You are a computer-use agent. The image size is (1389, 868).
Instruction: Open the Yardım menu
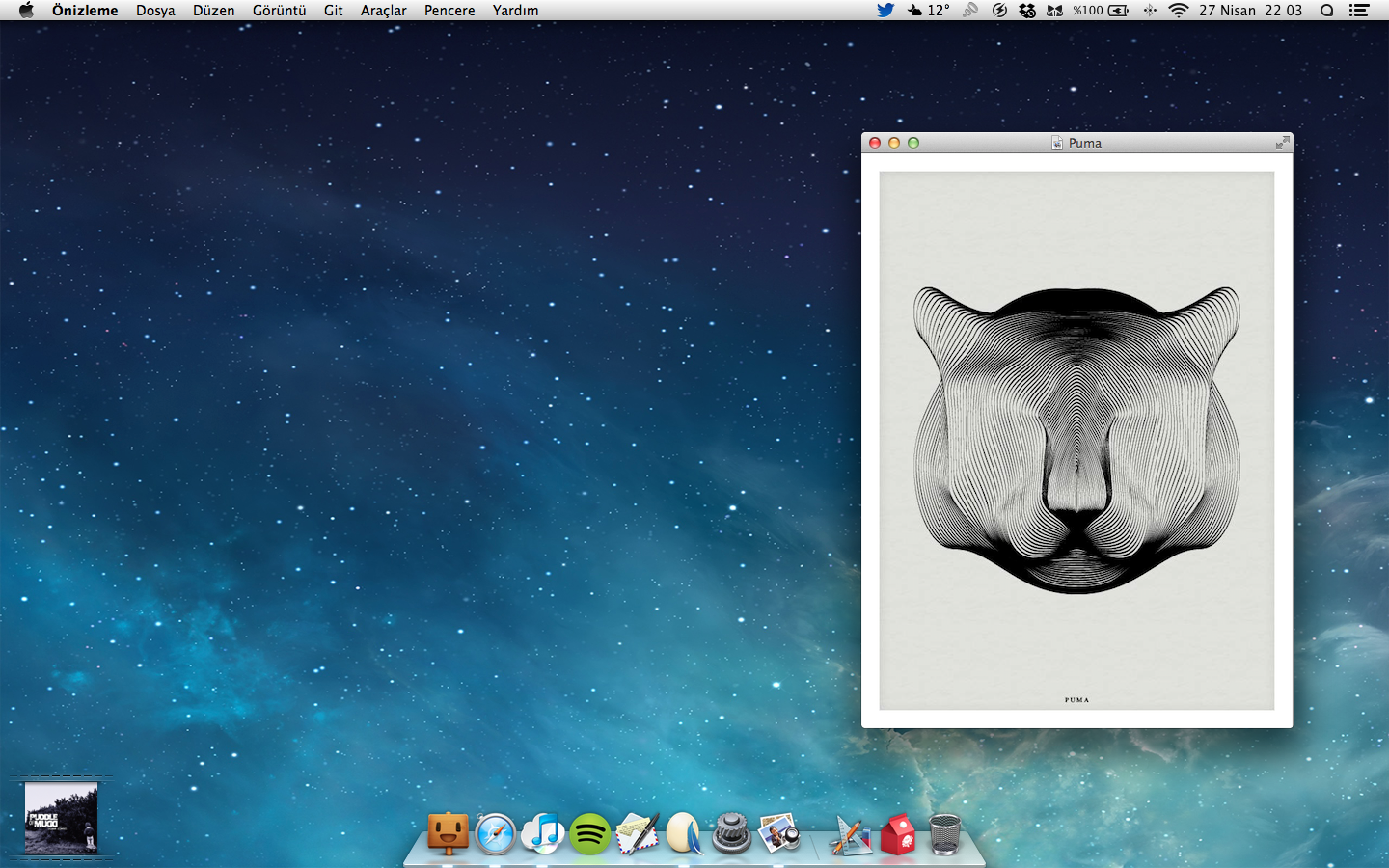pyautogui.click(x=516, y=11)
